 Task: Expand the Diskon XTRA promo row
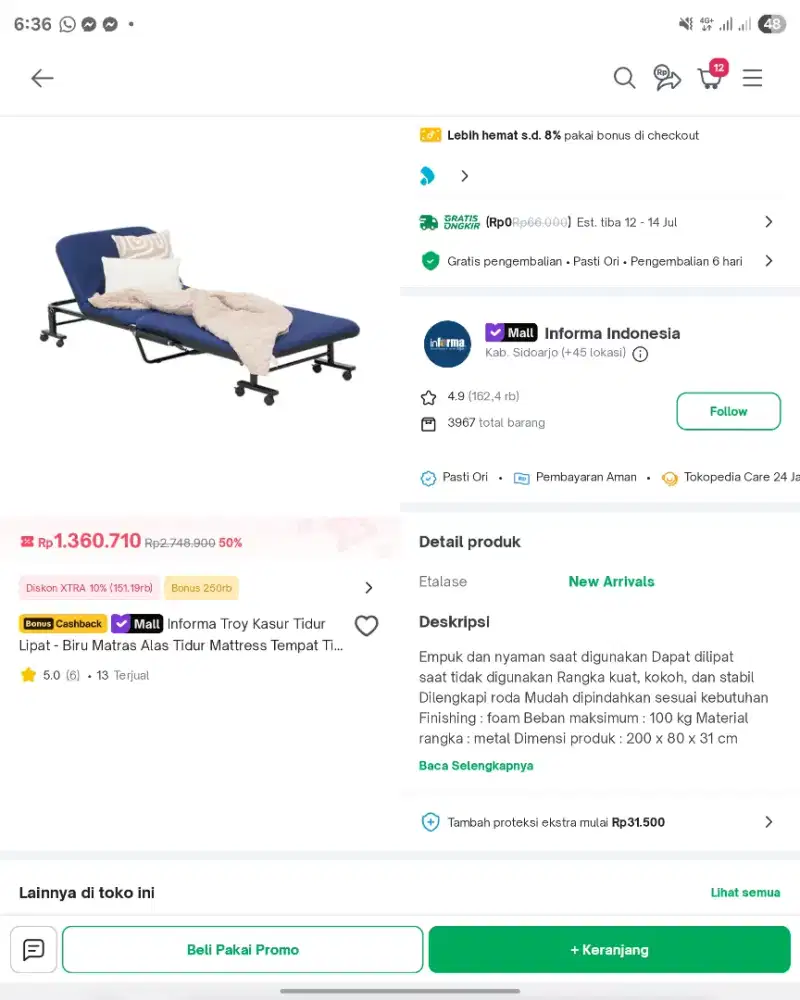click(x=196, y=588)
